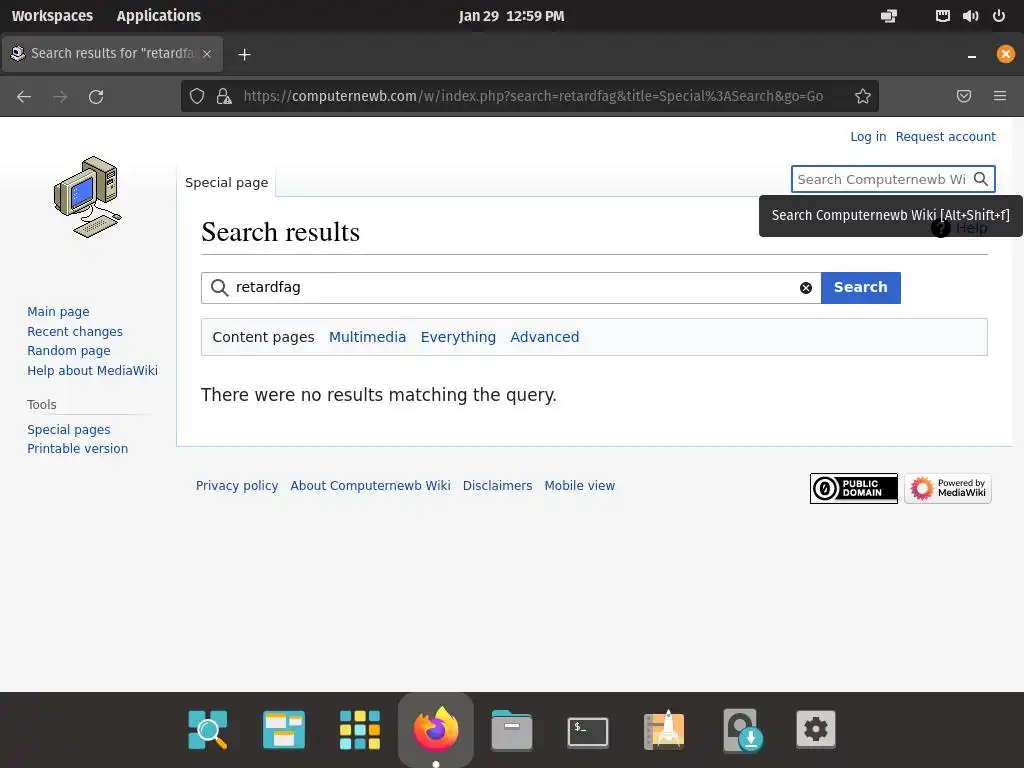Open Help about MediaWiki
1024x768 pixels.
tap(92, 370)
